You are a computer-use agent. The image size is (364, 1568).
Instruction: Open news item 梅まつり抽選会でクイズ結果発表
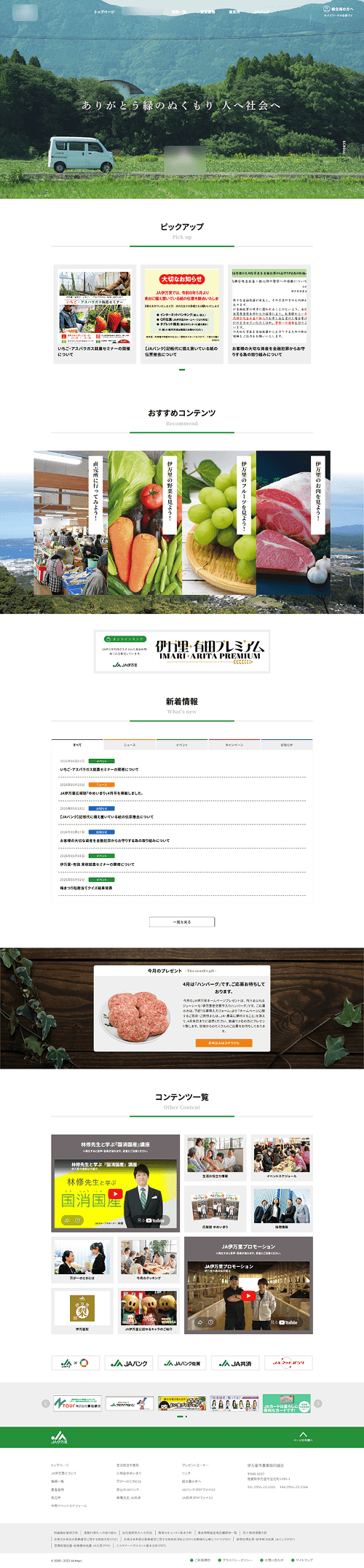86,889
